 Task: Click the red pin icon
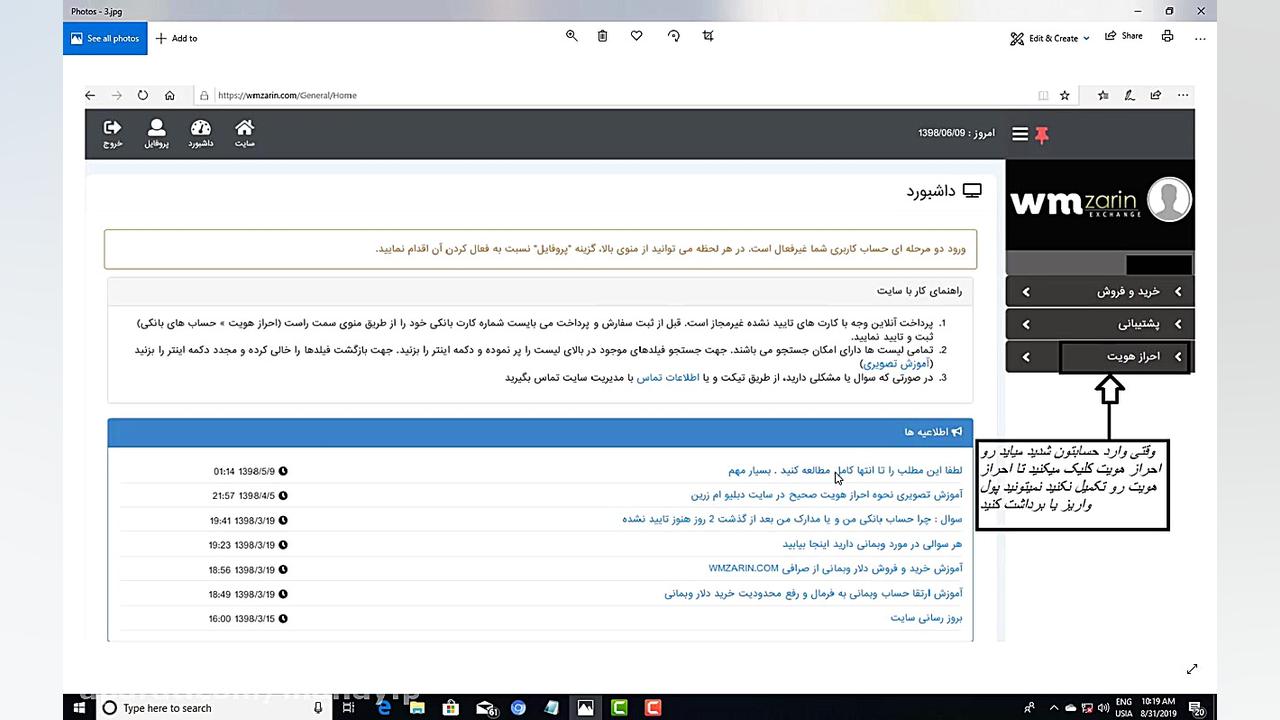pyautogui.click(x=1042, y=134)
